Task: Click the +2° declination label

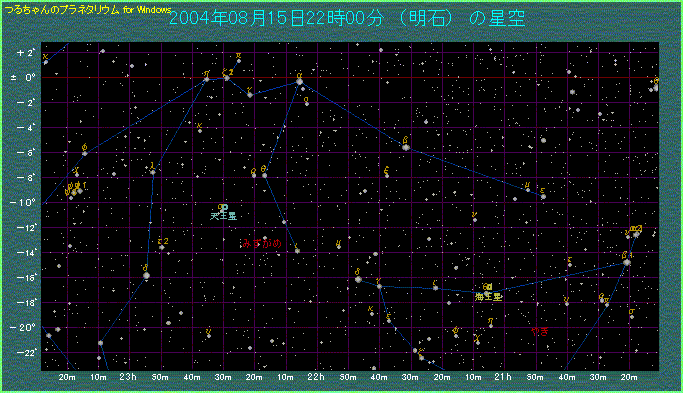Action: 25,53
